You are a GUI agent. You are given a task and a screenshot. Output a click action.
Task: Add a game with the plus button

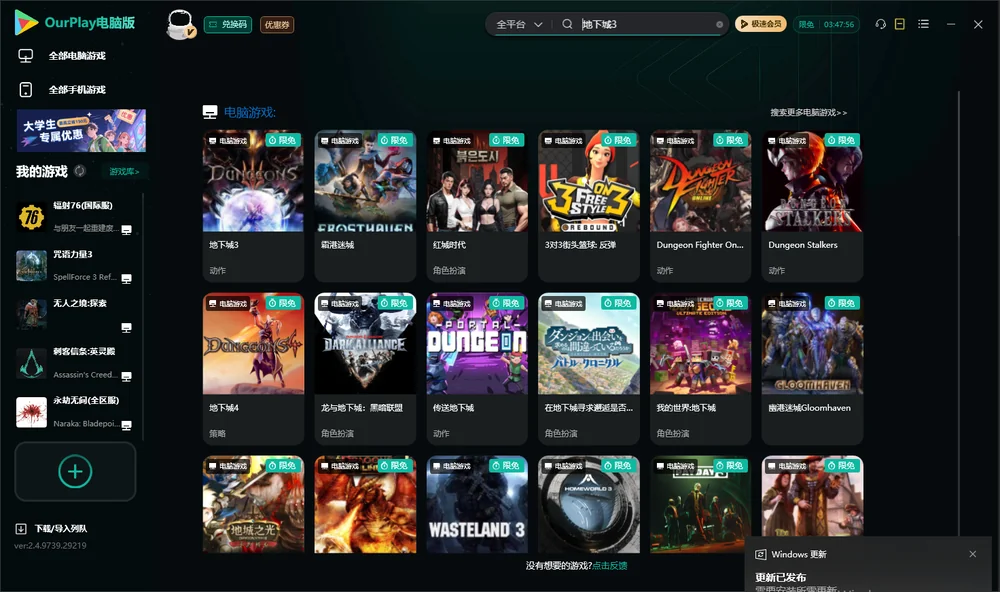coord(75,471)
